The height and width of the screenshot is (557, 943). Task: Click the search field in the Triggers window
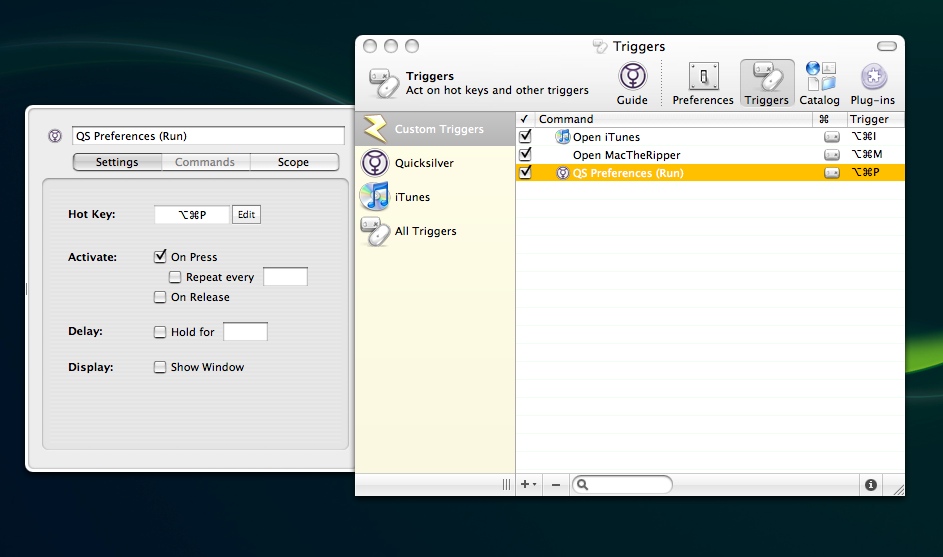coord(622,484)
